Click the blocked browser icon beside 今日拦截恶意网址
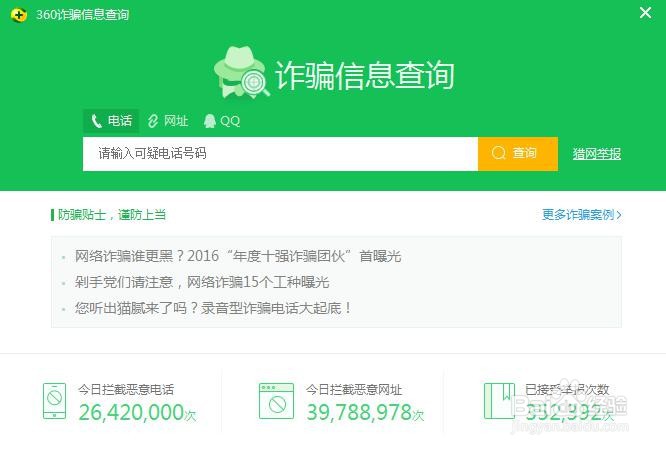Viewport: 666px width, 450px height. click(x=277, y=401)
